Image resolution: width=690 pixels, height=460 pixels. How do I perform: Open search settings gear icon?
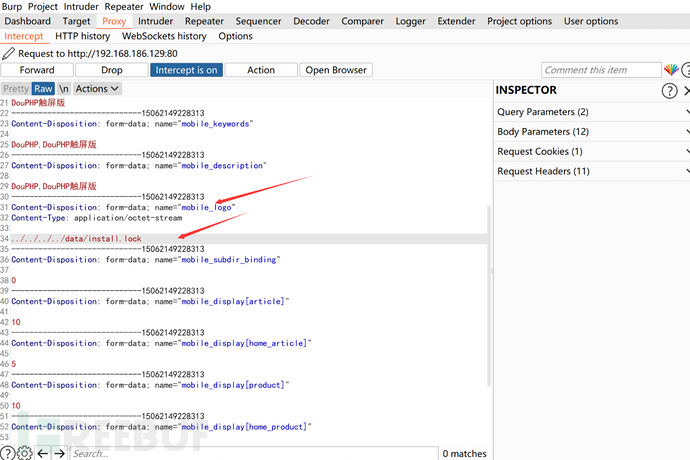(x=25, y=453)
